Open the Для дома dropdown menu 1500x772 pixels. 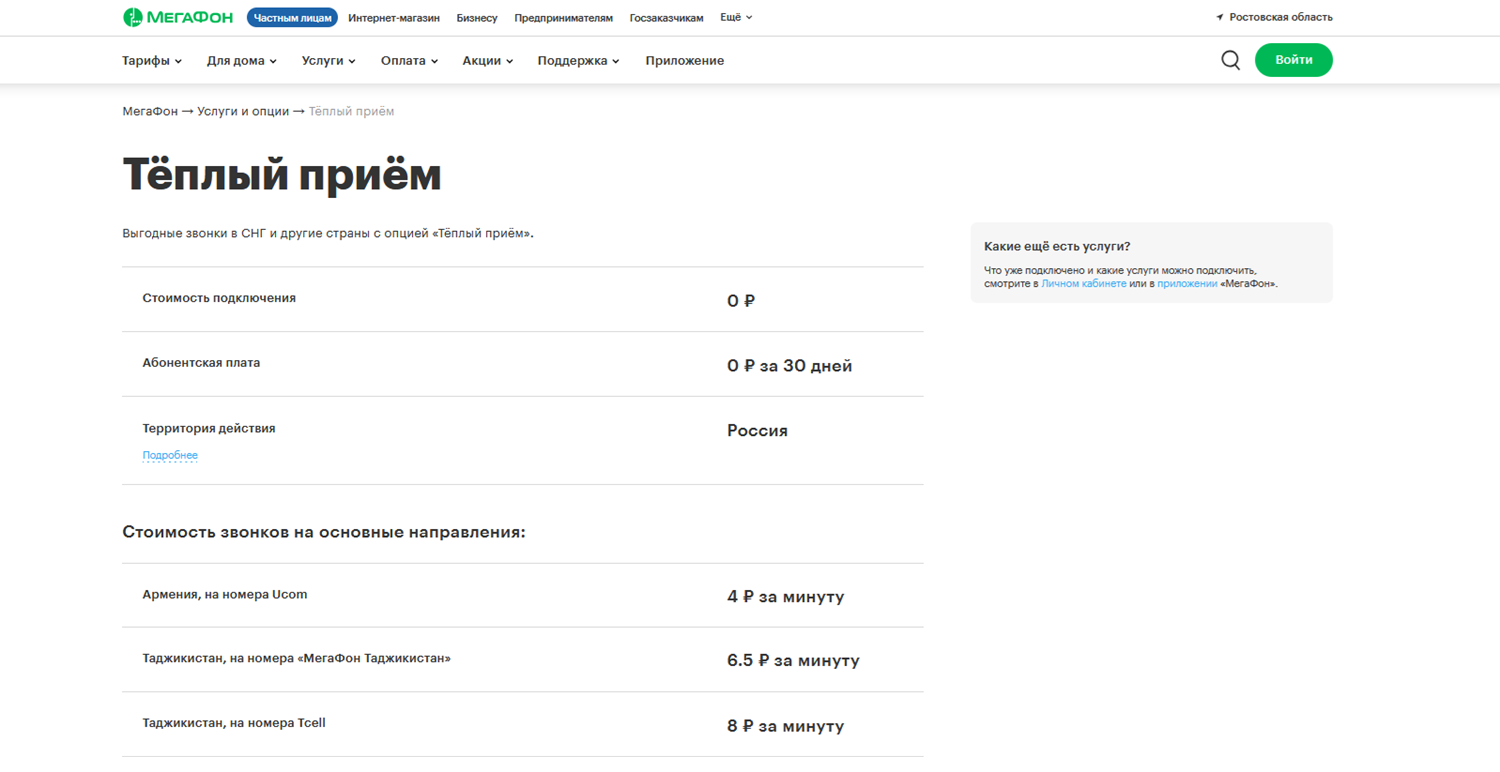click(x=242, y=61)
